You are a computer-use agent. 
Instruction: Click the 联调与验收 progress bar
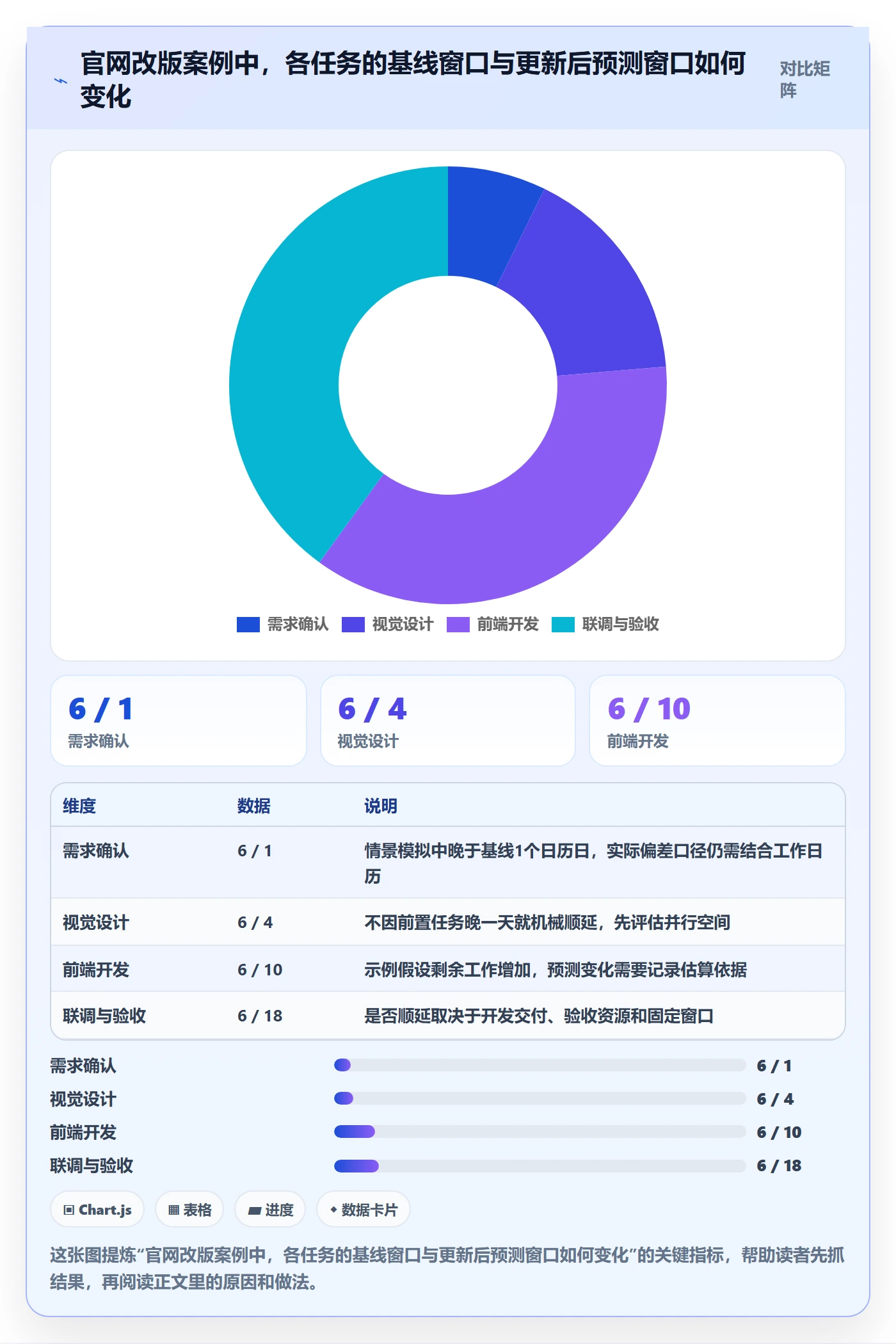(x=540, y=1165)
